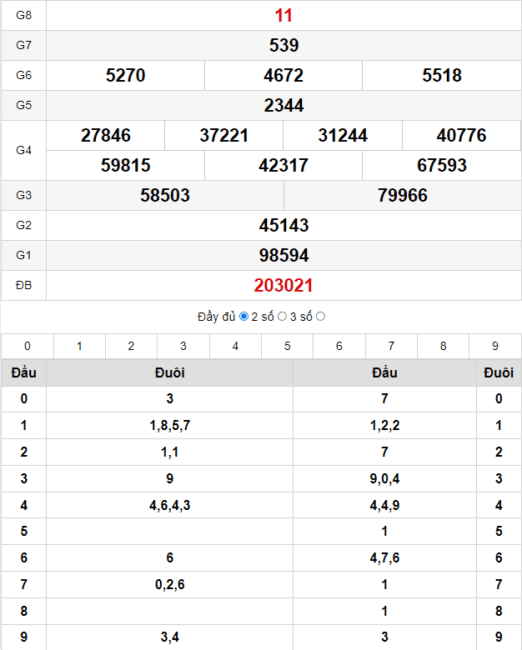
Task: Select the G2 result 45143
Action: (284, 225)
